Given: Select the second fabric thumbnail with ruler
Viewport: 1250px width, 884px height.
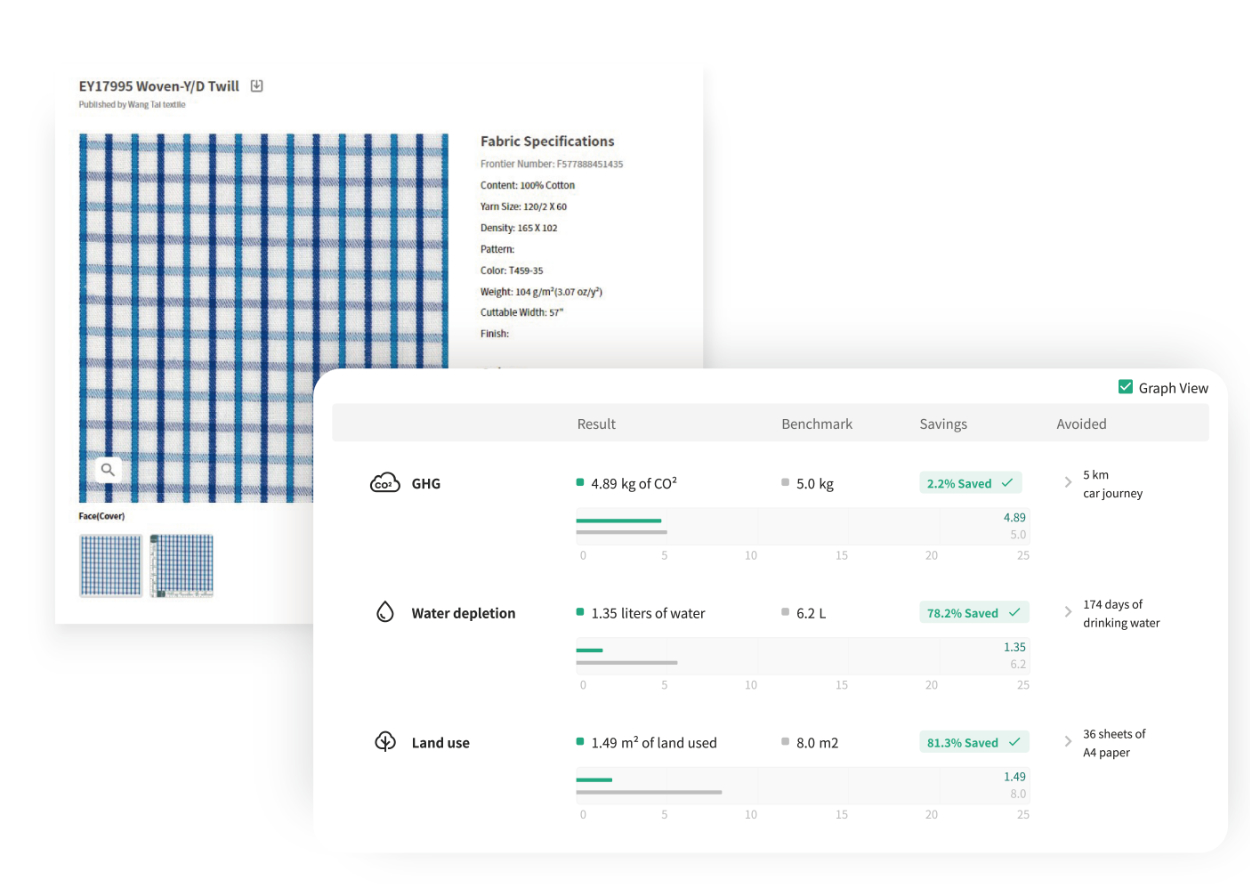Looking at the screenshot, I should (181, 566).
